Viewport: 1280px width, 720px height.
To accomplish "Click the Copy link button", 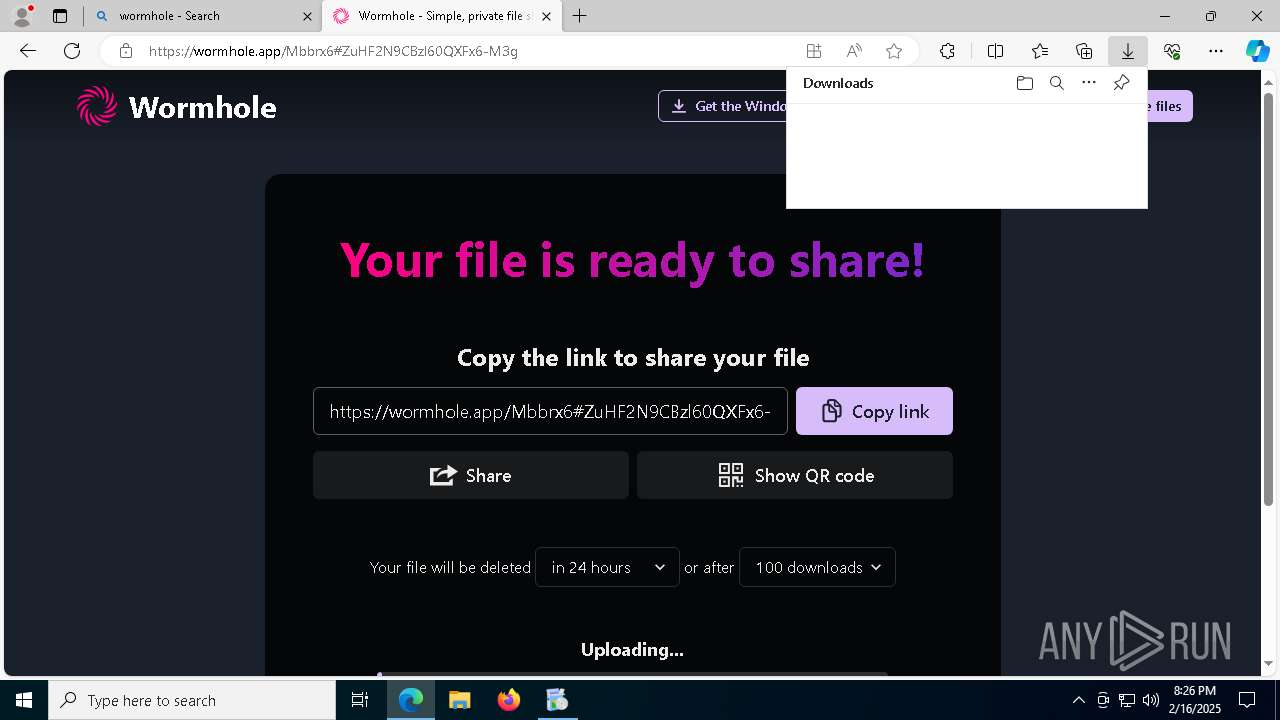I will point(874,411).
